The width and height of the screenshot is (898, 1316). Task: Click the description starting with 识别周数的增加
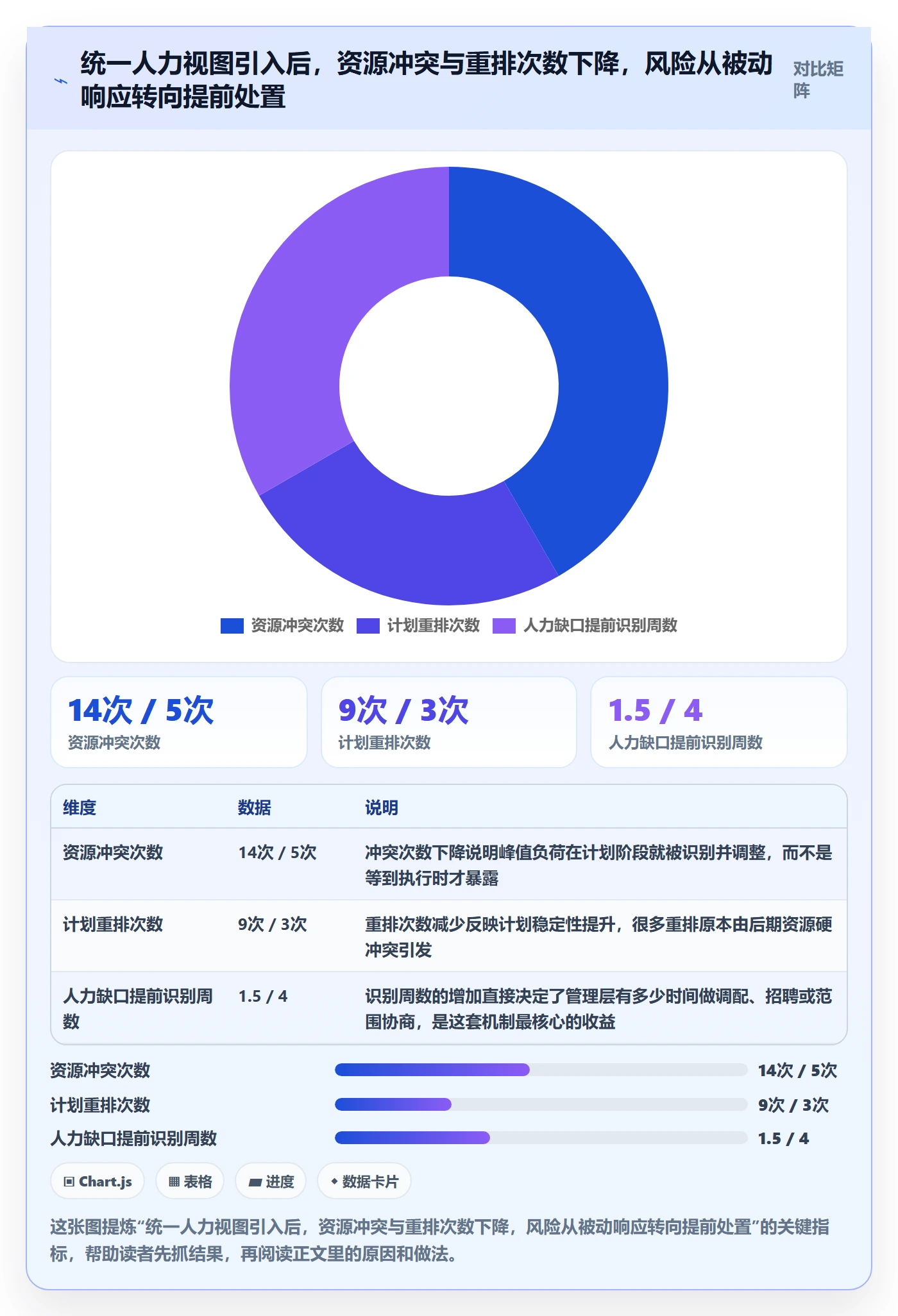tap(598, 1009)
